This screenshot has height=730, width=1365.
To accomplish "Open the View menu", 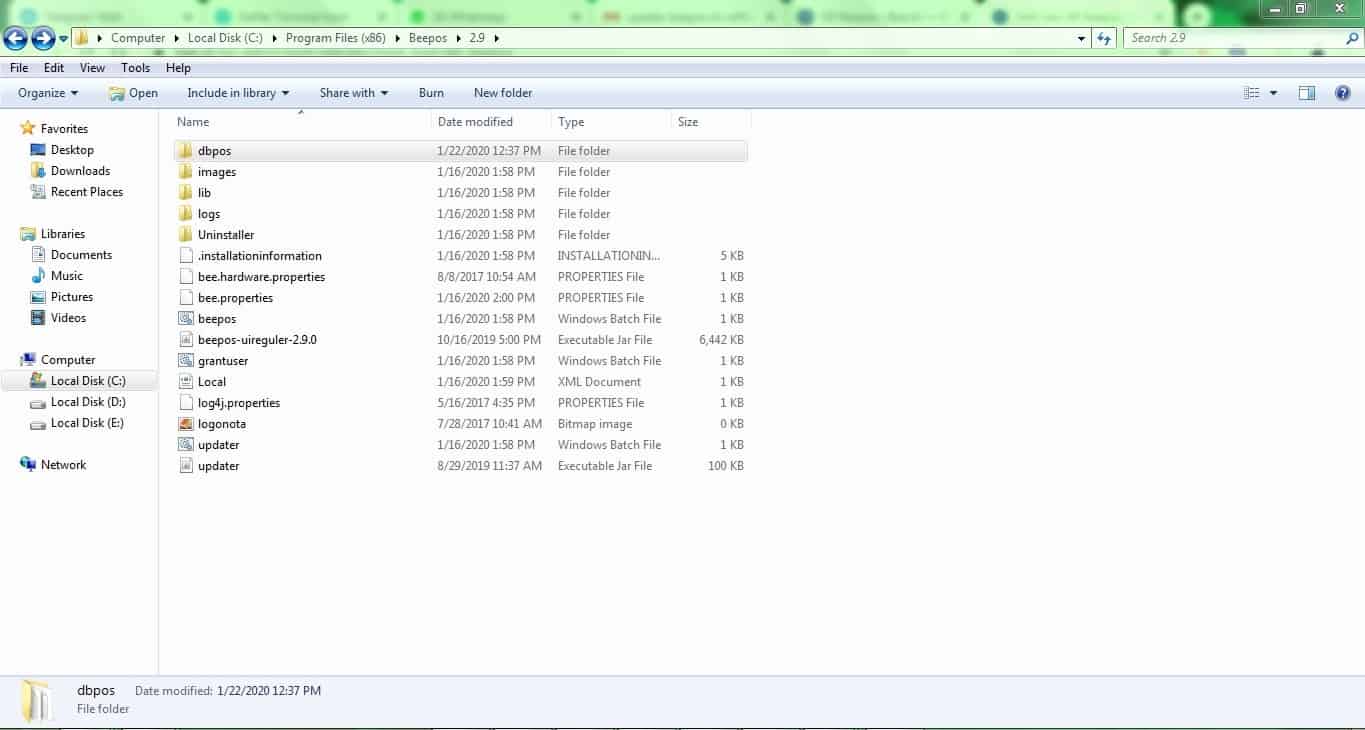I will click(x=92, y=68).
